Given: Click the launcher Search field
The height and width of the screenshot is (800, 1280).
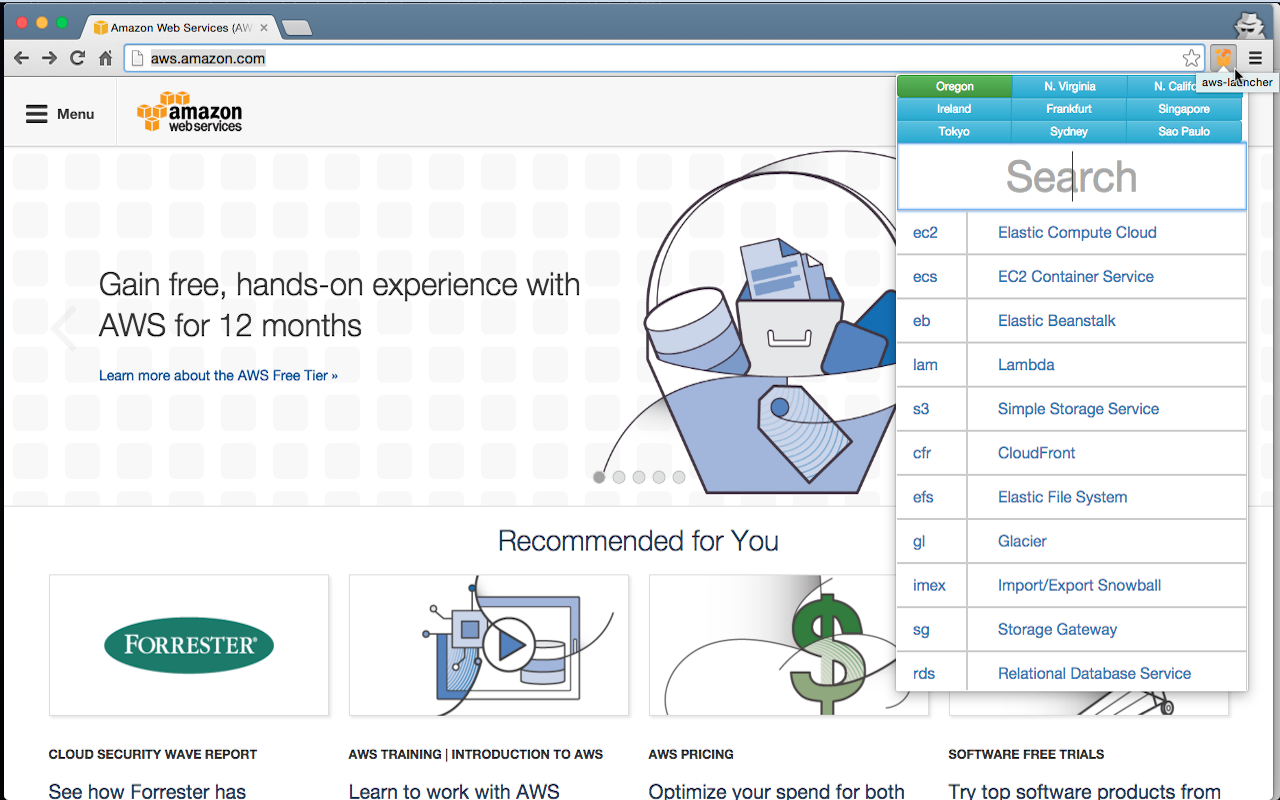Looking at the screenshot, I should pos(1072,177).
